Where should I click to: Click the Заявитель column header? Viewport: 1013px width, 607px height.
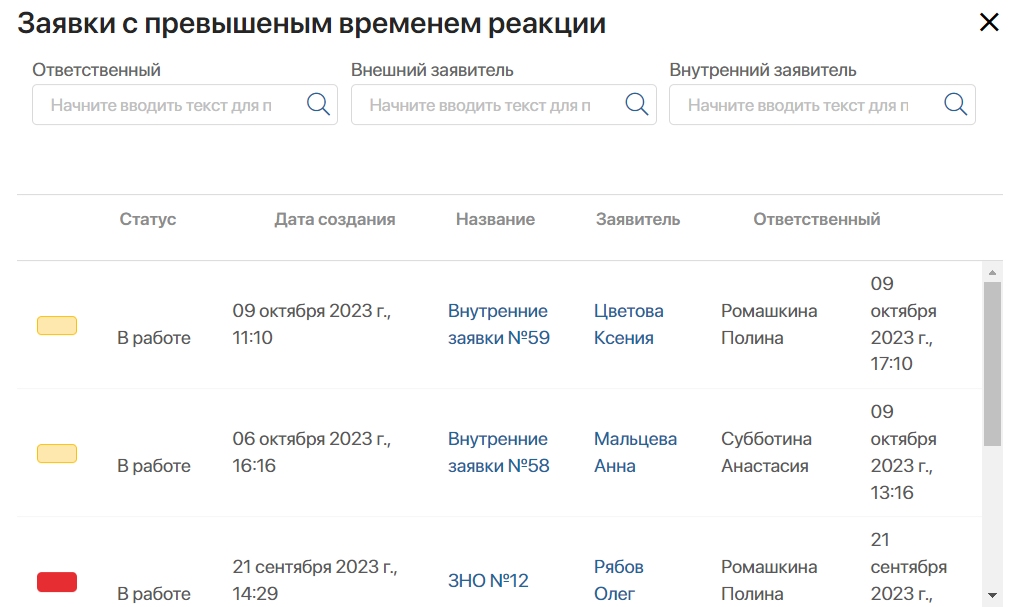tap(638, 220)
